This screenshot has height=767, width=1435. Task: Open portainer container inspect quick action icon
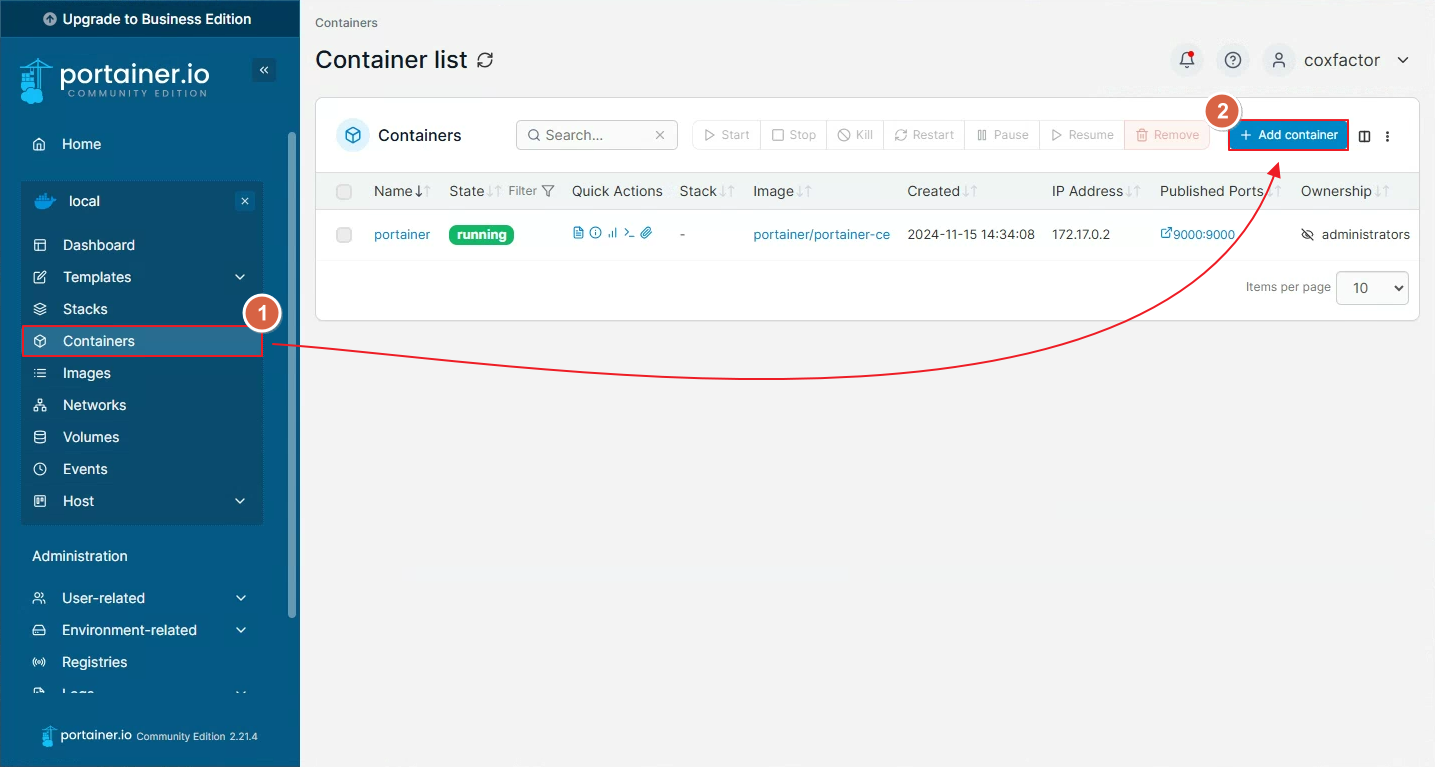pyautogui.click(x=595, y=233)
